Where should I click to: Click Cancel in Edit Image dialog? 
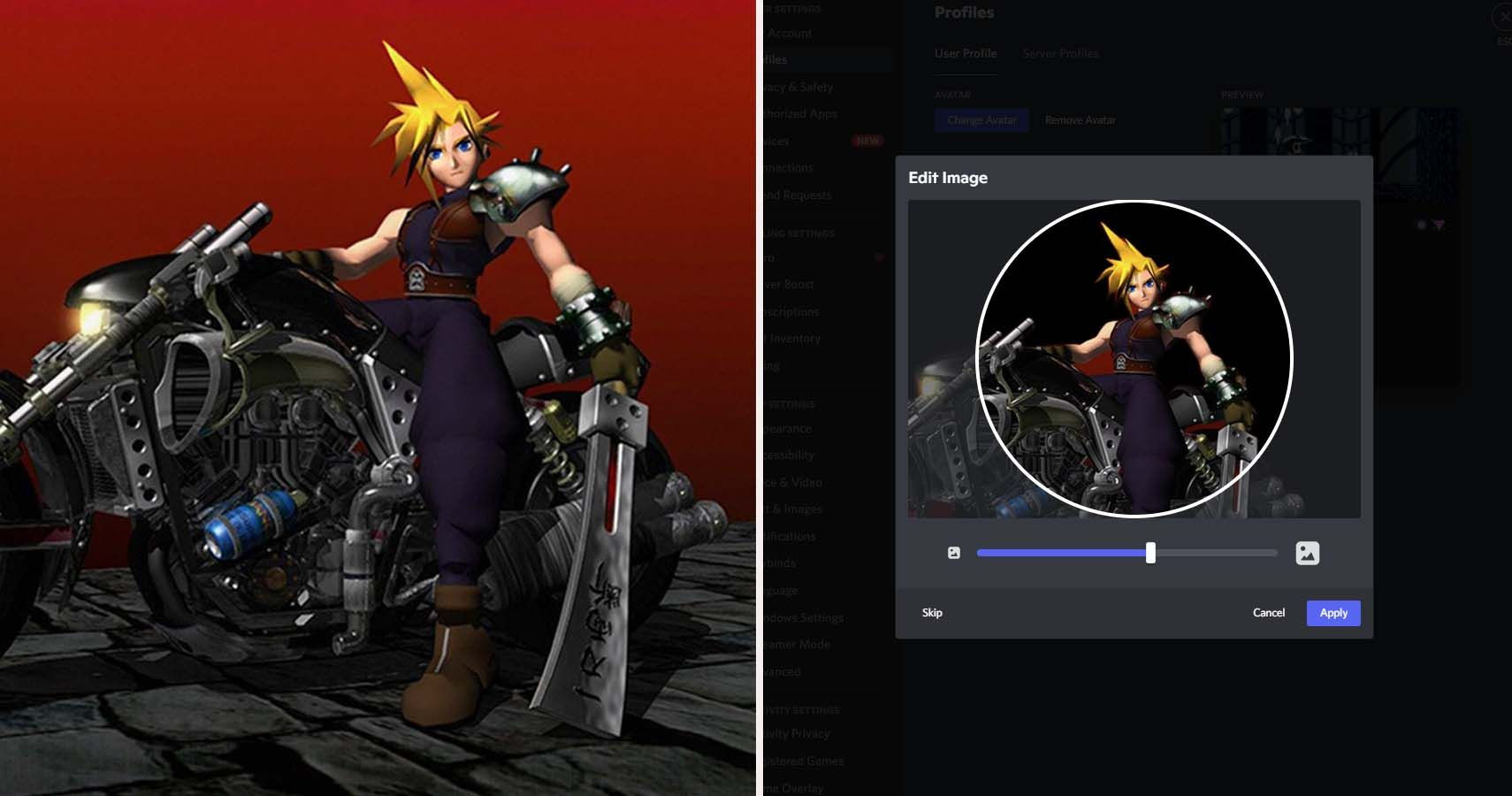click(x=1269, y=613)
